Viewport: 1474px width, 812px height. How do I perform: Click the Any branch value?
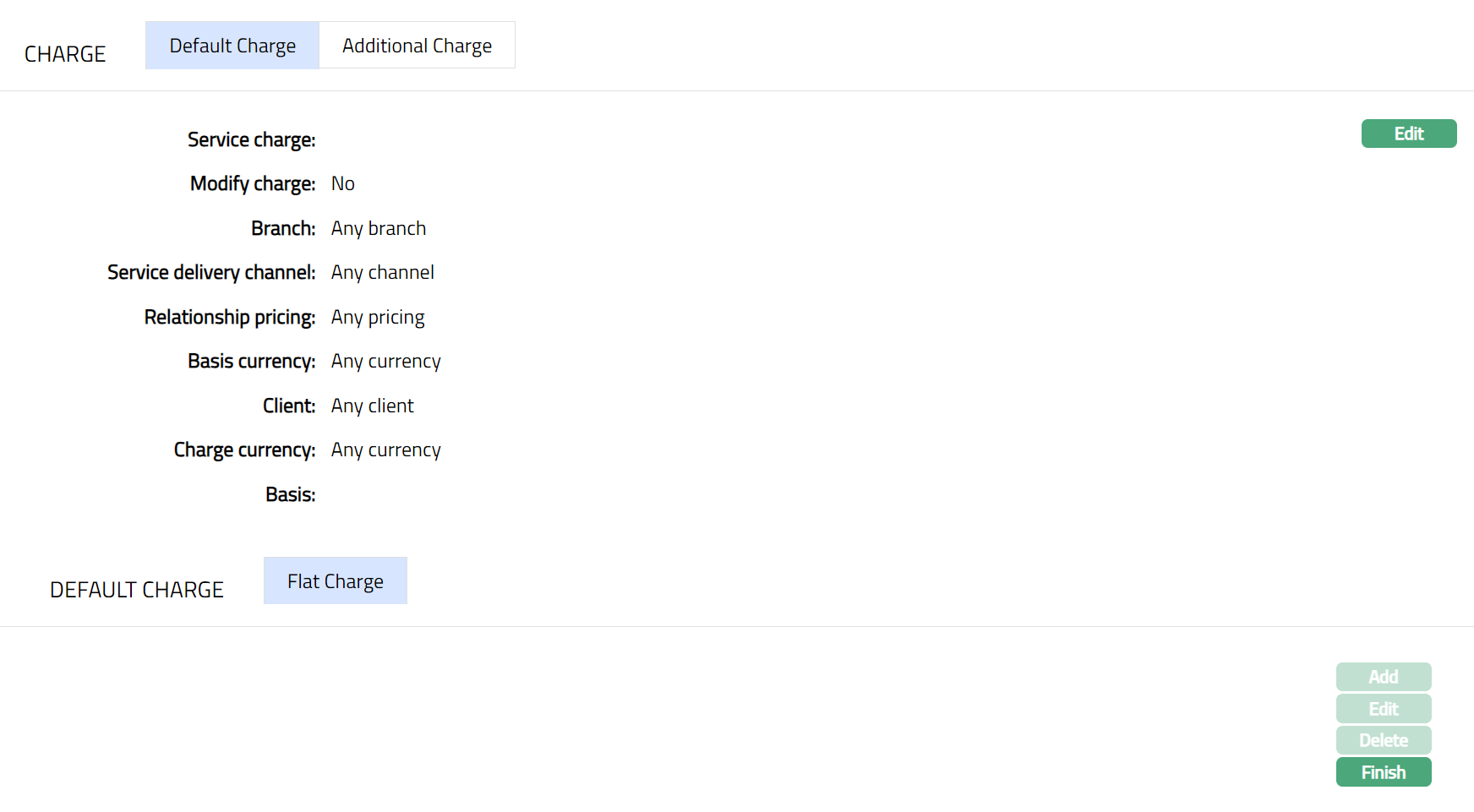tap(378, 228)
